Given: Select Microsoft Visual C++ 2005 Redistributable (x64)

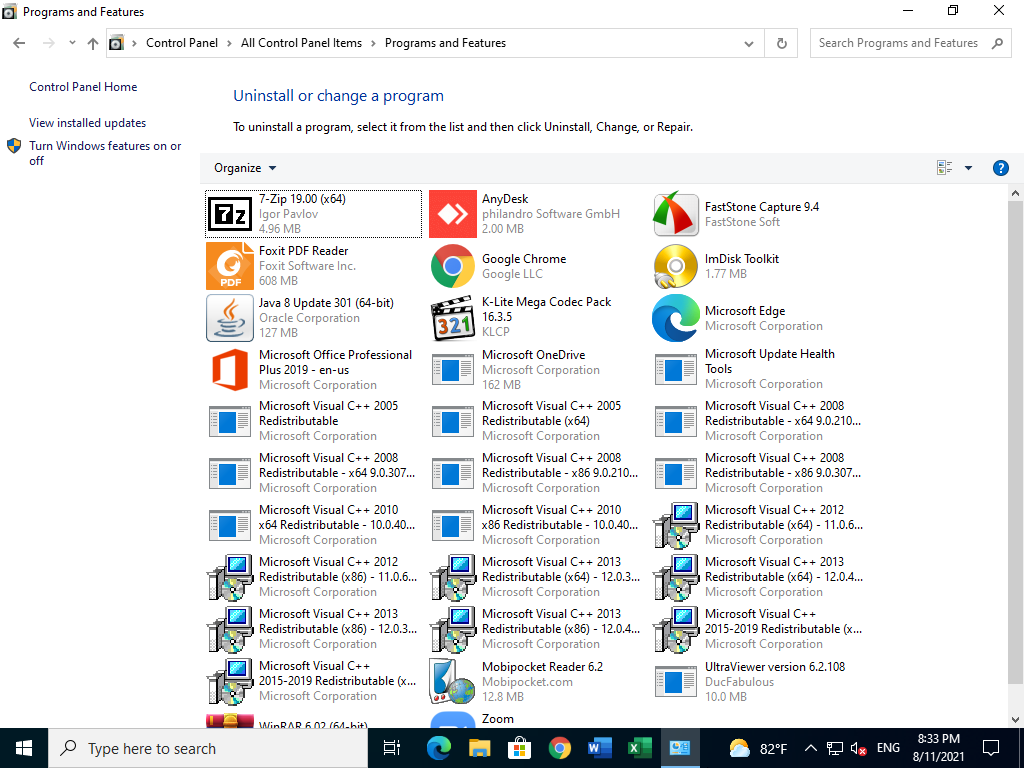Looking at the screenshot, I should pos(537,421).
